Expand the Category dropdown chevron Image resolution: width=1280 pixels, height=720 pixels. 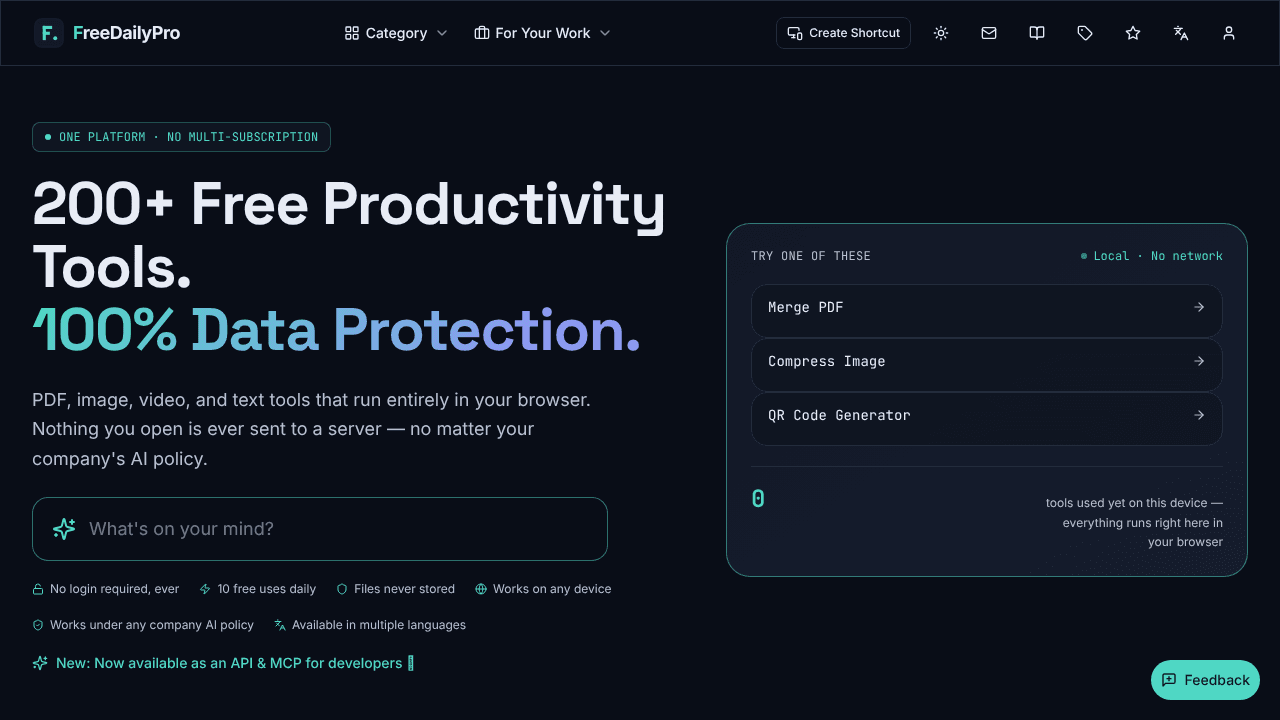pos(442,33)
